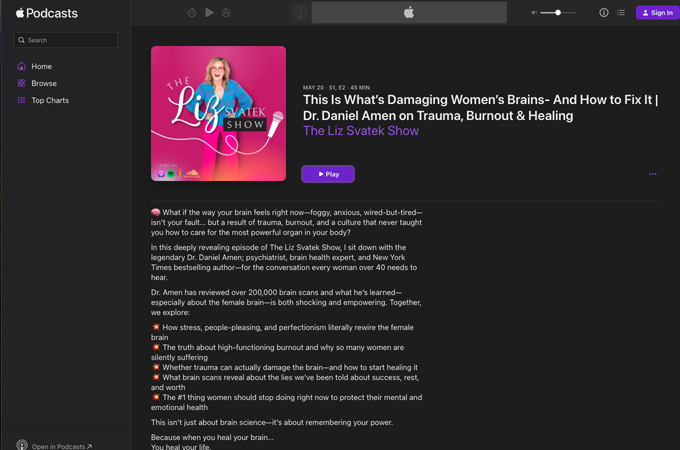Click the magnifier icon in Search
Screen dimensions: 680x450
21,40
